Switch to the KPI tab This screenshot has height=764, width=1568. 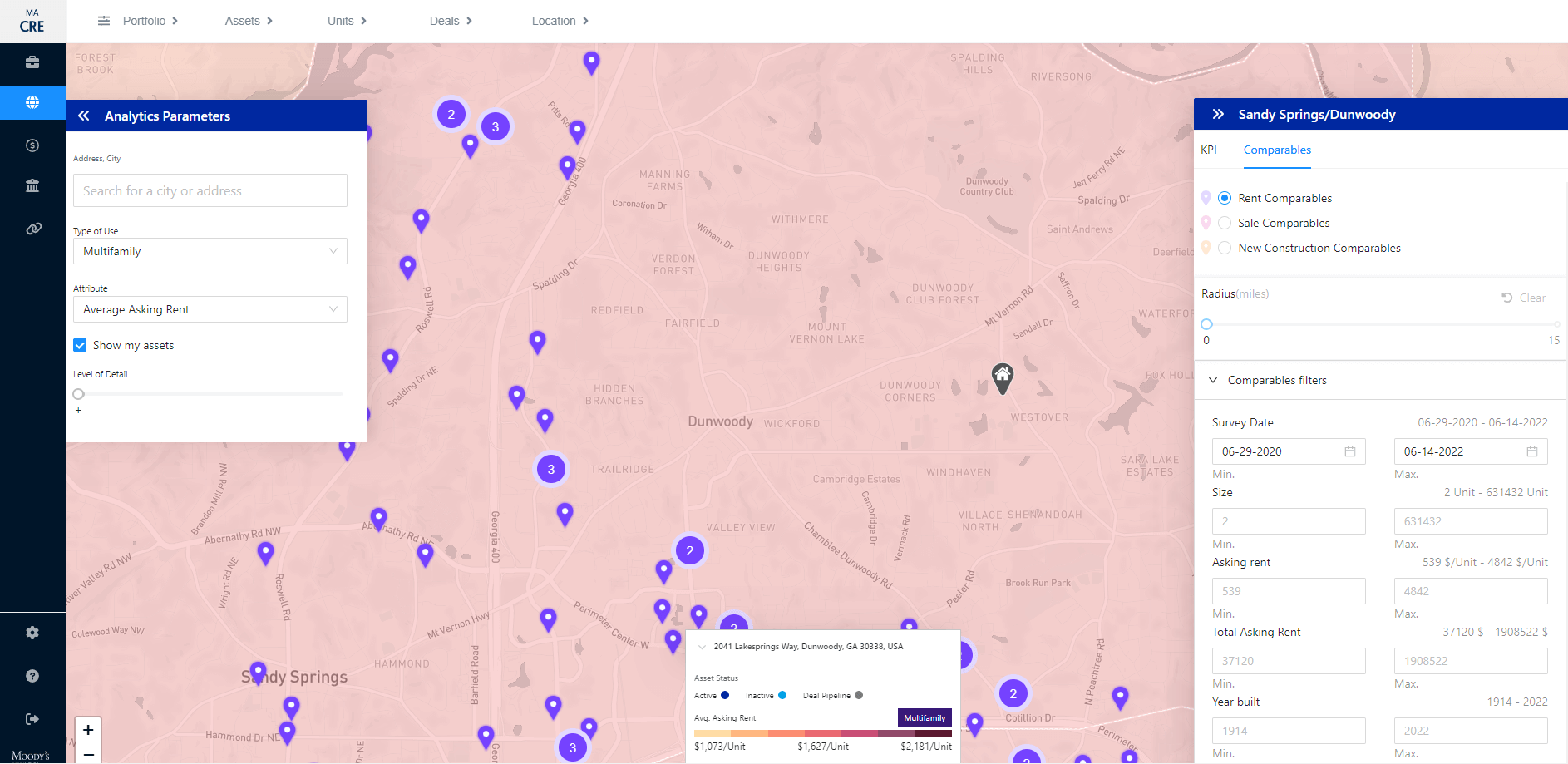click(1209, 150)
